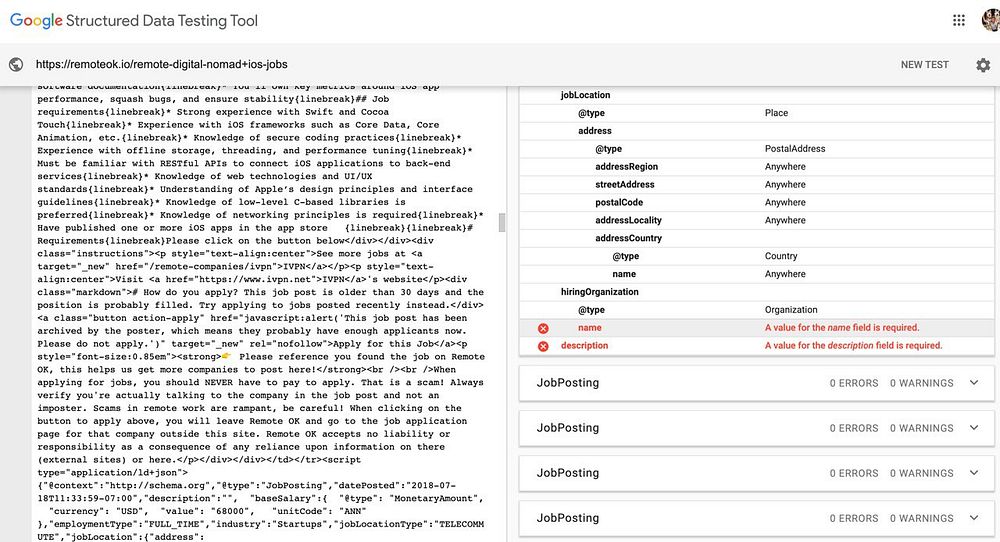Click the globe icon beside the URL

point(16,64)
